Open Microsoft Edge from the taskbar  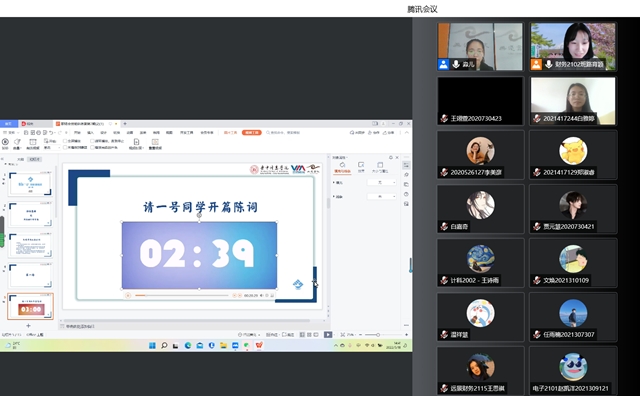[188, 345]
